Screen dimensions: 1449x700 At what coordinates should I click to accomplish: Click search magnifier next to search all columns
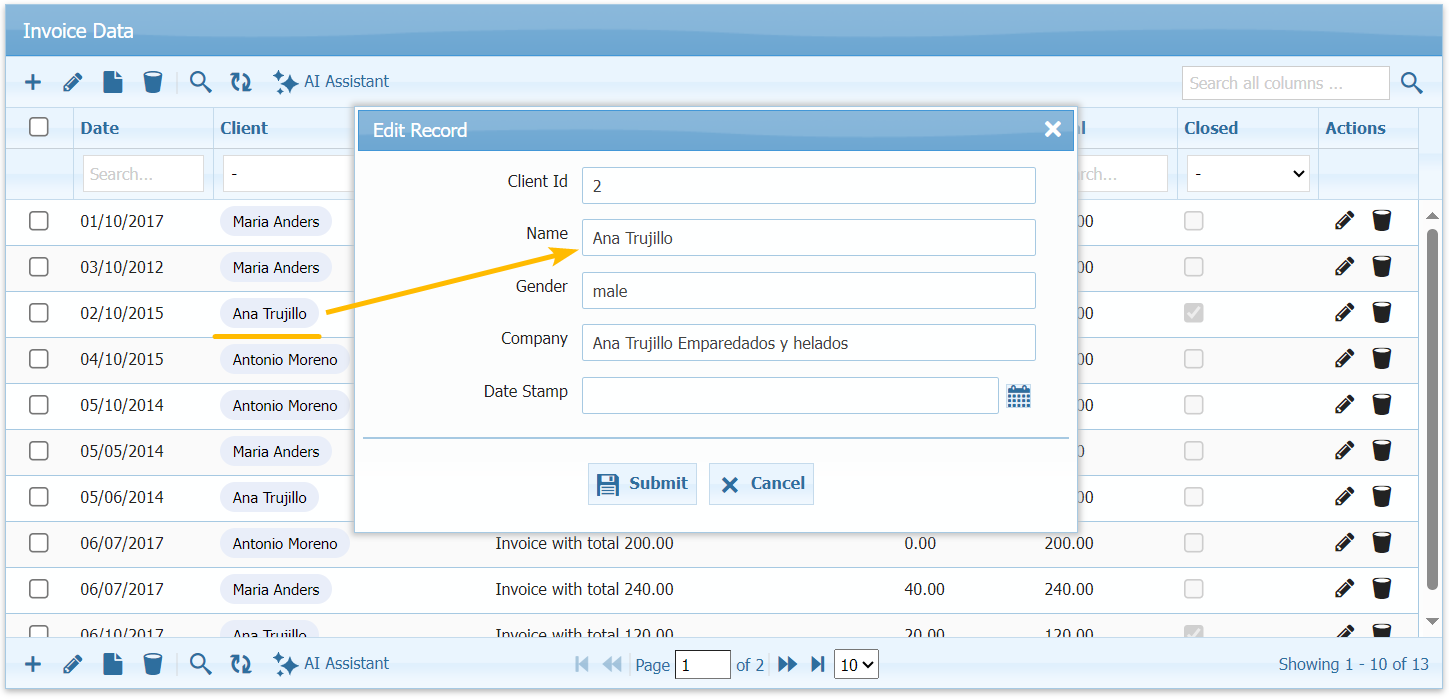[x=1411, y=84]
